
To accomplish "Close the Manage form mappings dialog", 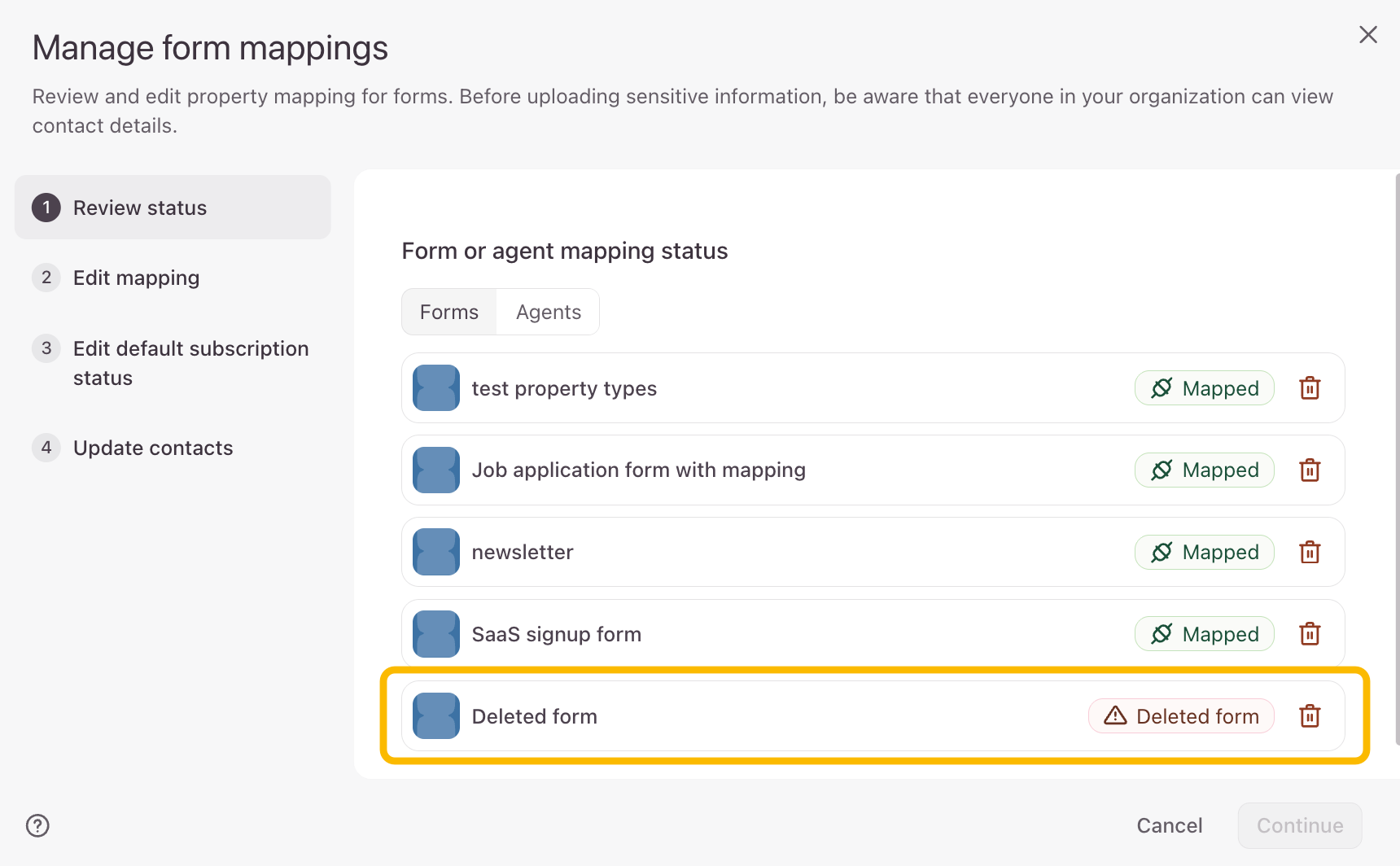I will tap(1368, 34).
